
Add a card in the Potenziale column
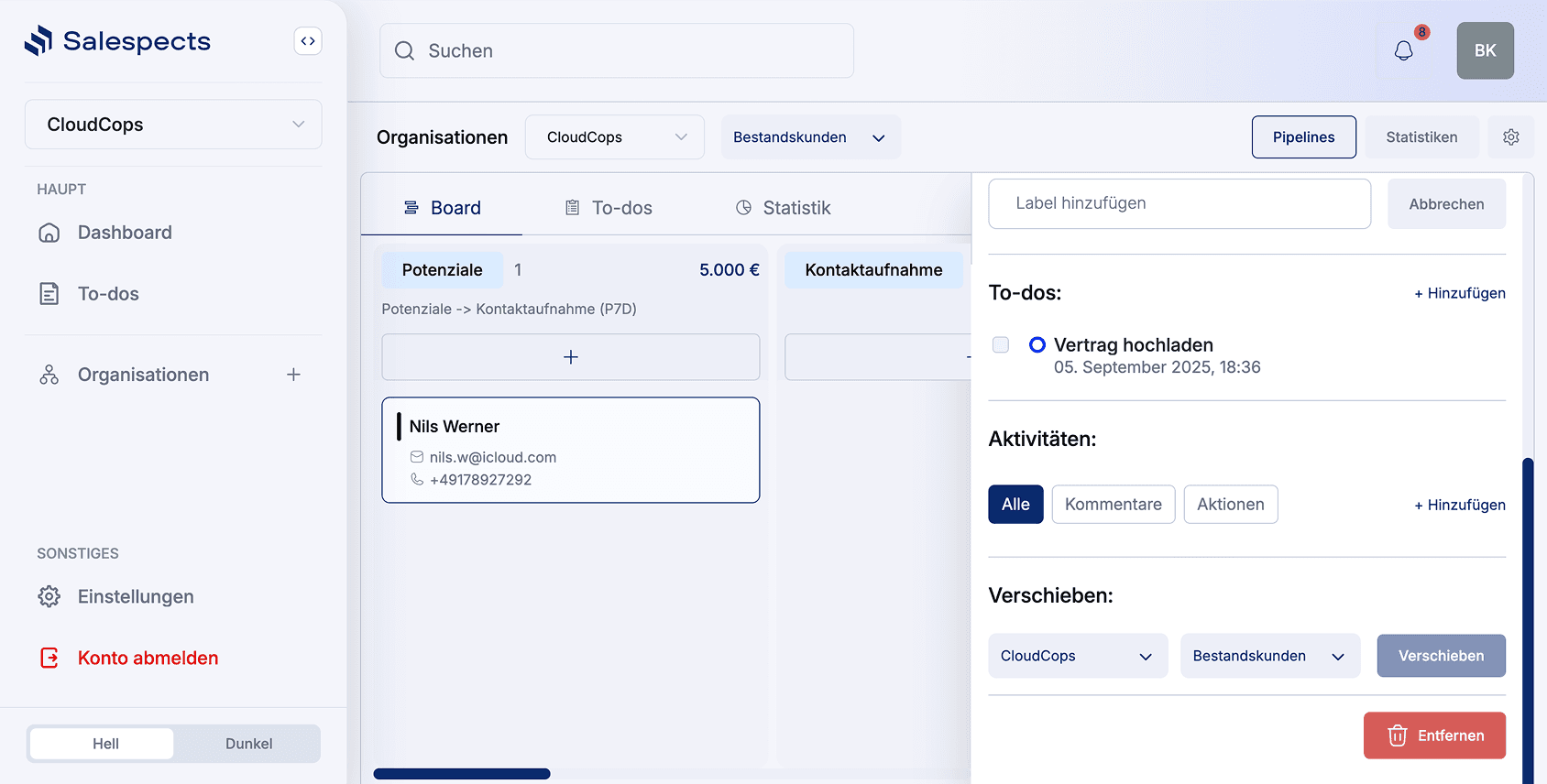[570, 357]
